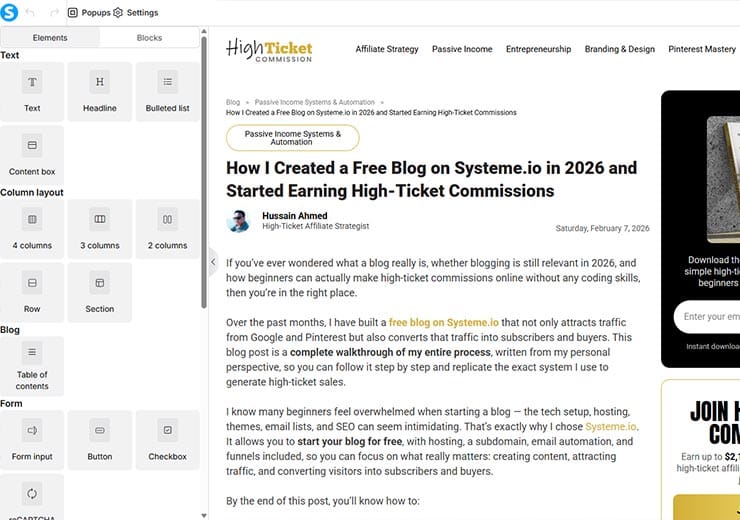
Task: Click the elements panel scrollbar
Action: pyautogui.click(x=204, y=172)
